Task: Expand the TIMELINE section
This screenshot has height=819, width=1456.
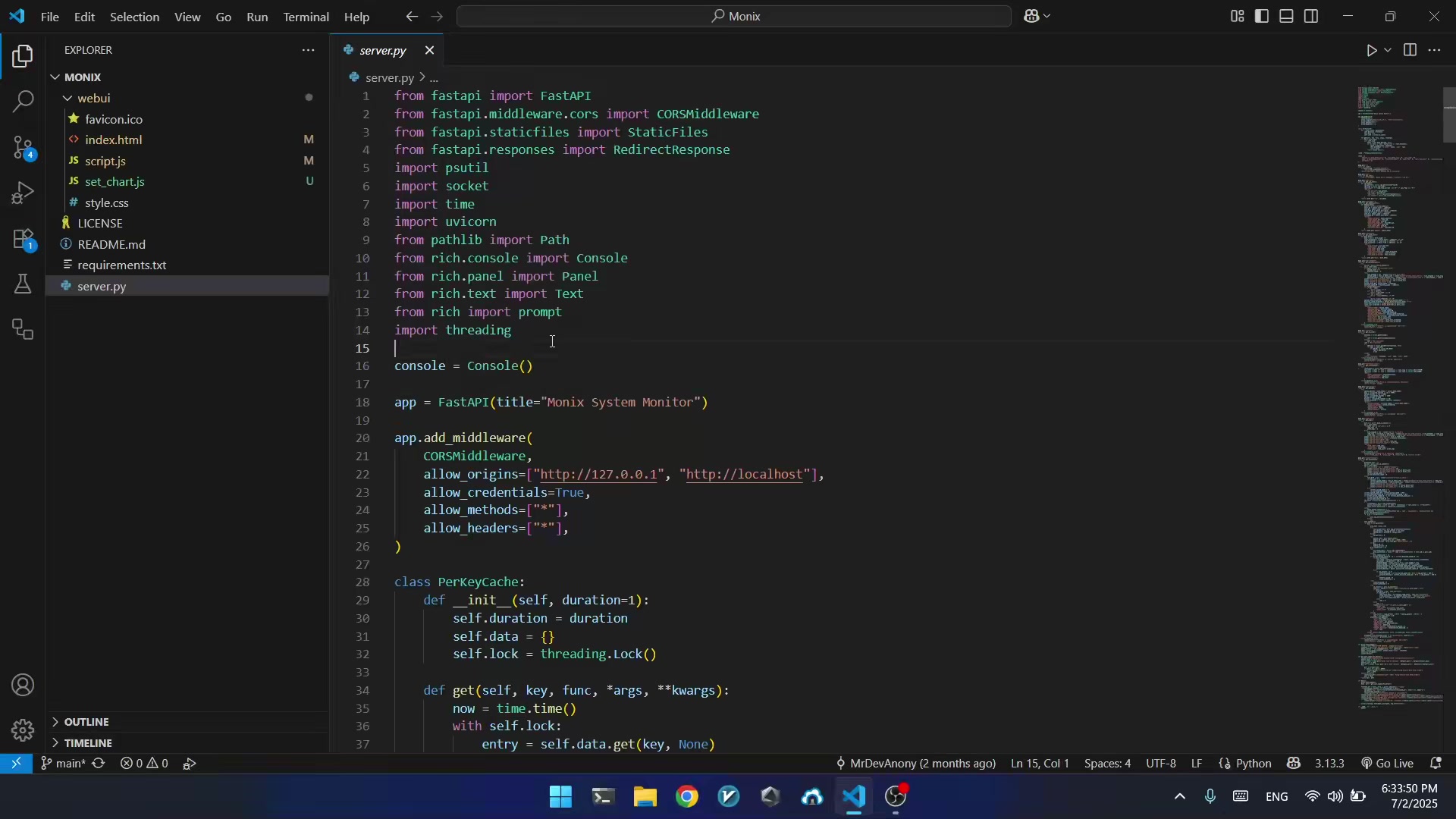Action: click(x=88, y=743)
